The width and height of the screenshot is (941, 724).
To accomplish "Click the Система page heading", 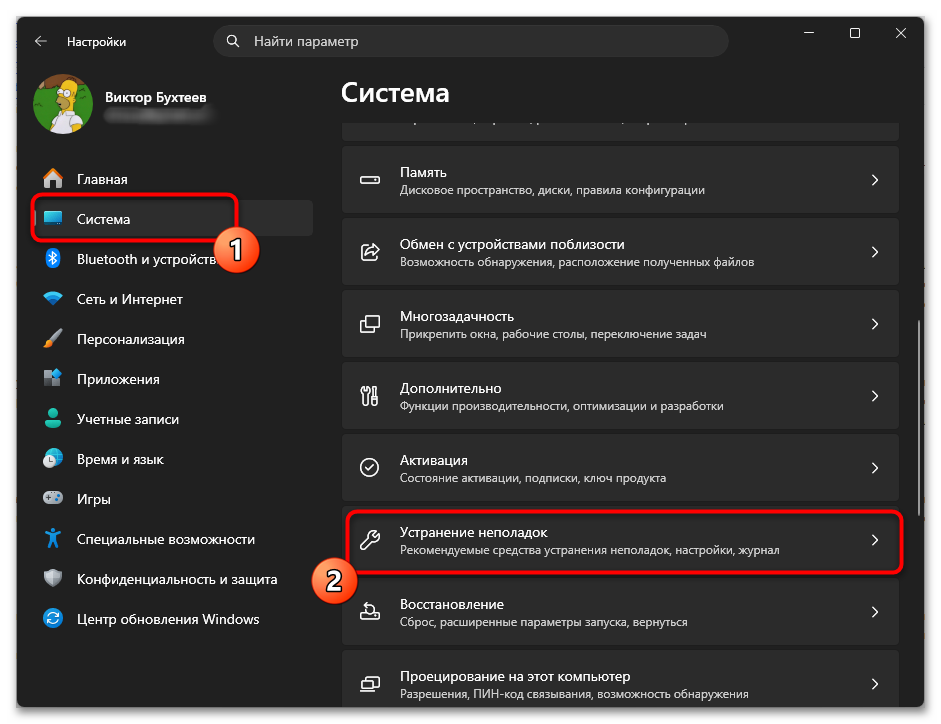I will [395, 93].
